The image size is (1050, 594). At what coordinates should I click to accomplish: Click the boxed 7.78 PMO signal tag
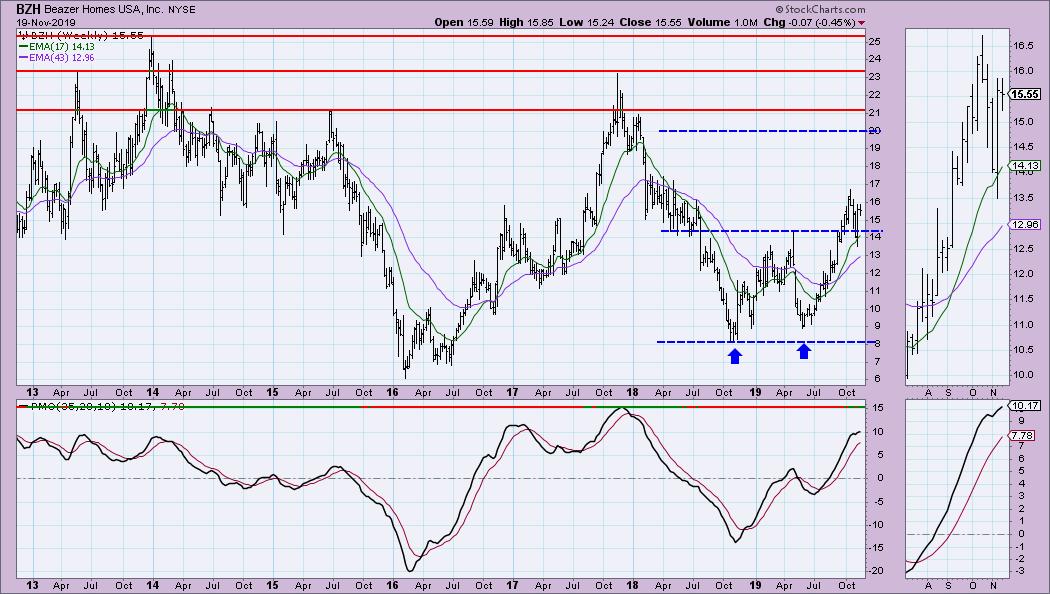coord(1022,436)
